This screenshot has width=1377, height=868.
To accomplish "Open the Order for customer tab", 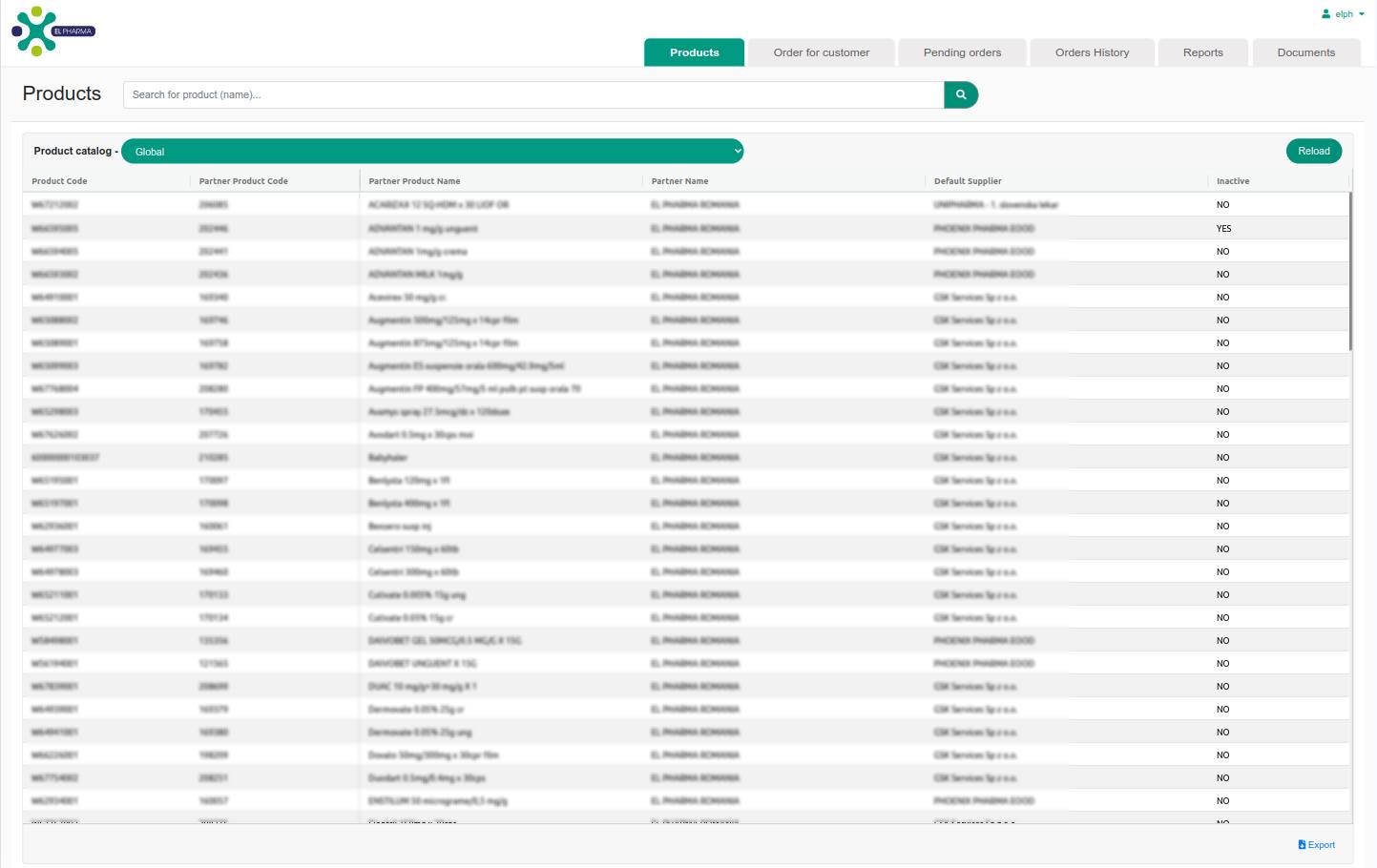I will pos(821,52).
